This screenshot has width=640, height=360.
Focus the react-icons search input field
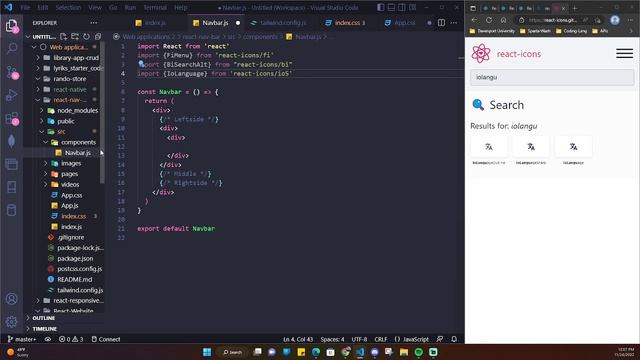[552, 77]
